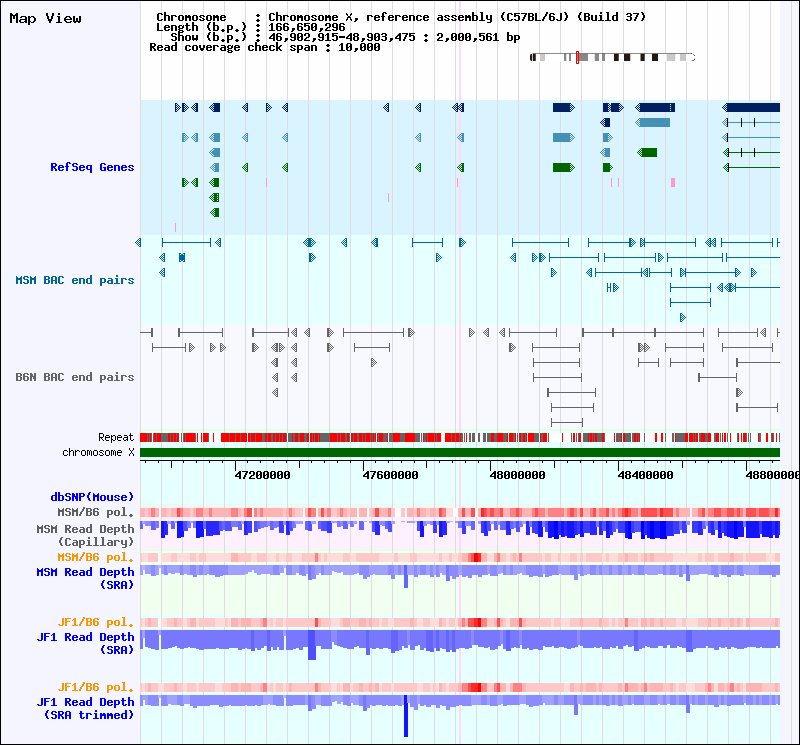
Task: Click the displayed range 46,902,915-48,903,475
Action: pyautogui.click(x=342, y=37)
